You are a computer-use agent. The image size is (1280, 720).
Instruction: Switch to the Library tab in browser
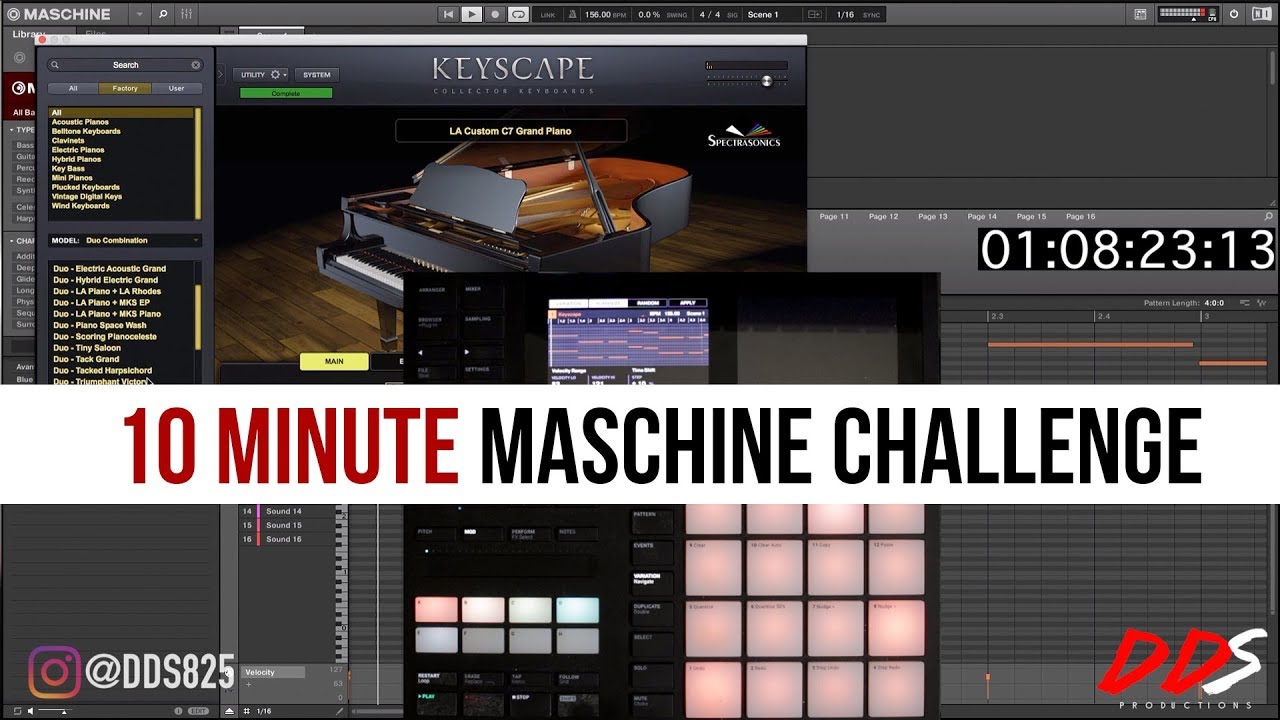[x=28, y=34]
